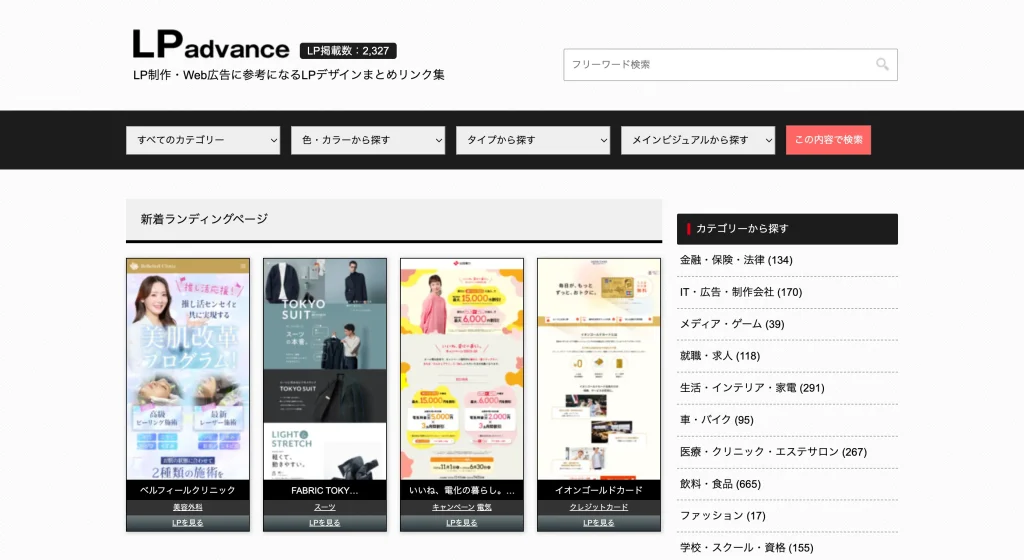Open the TOKYO SUIT landing page thumbnail

(325, 369)
